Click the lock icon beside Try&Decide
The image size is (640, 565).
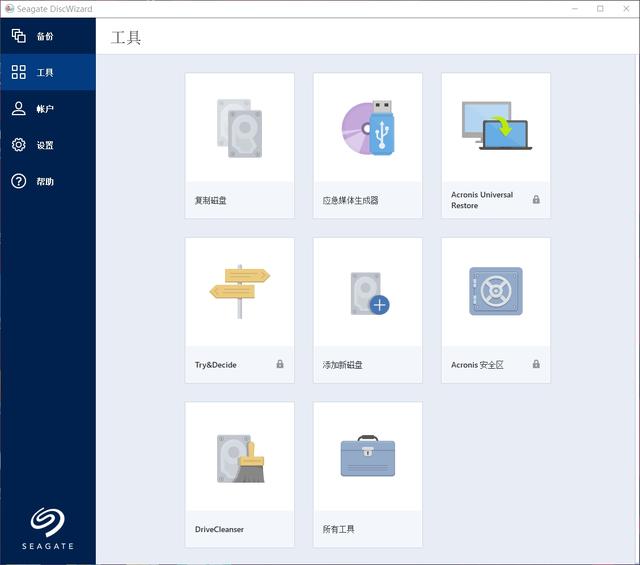pyautogui.click(x=280, y=364)
